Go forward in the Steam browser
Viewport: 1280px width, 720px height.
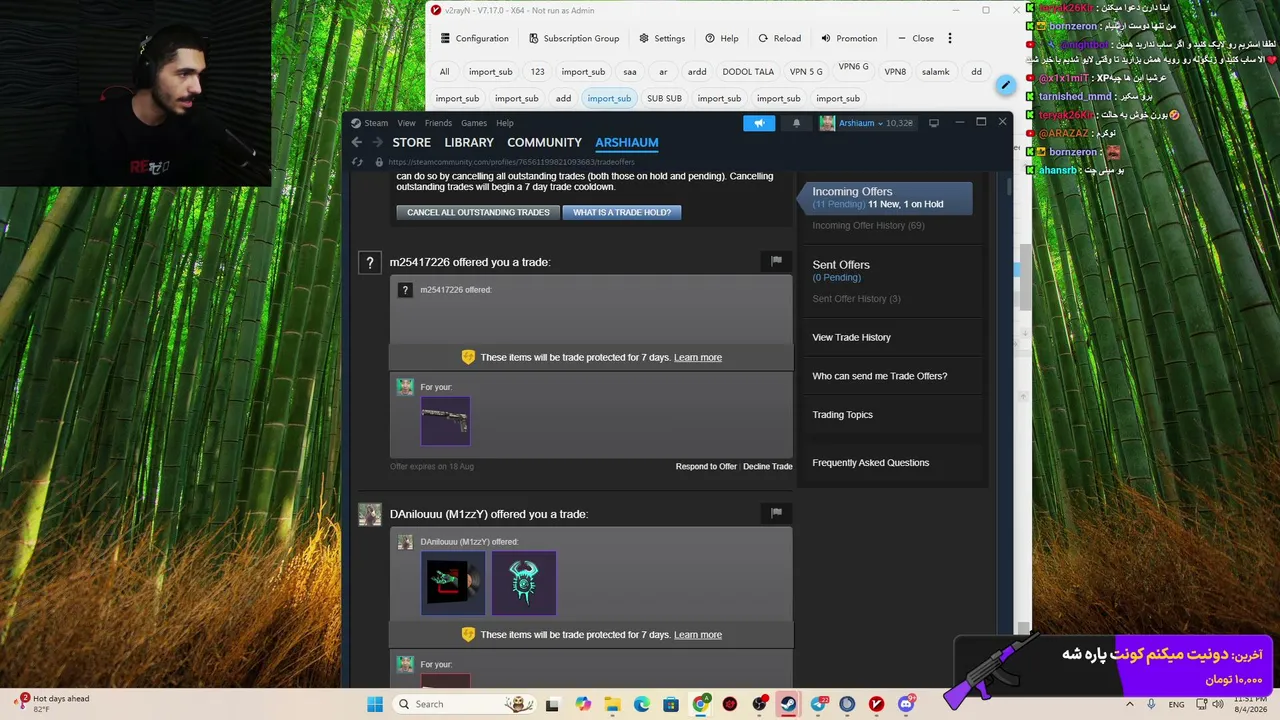point(377,142)
